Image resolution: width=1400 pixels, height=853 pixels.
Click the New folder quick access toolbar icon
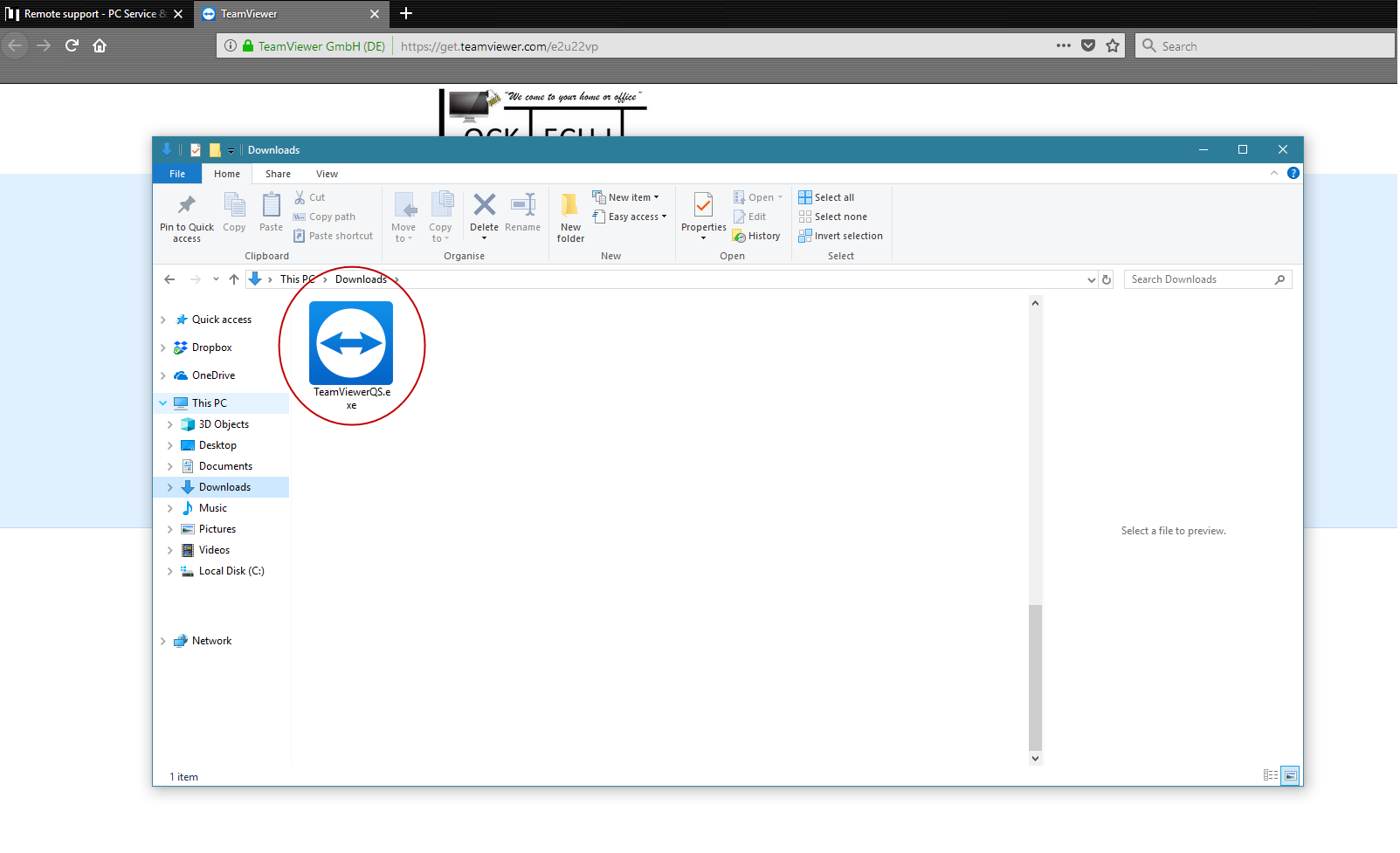click(215, 150)
